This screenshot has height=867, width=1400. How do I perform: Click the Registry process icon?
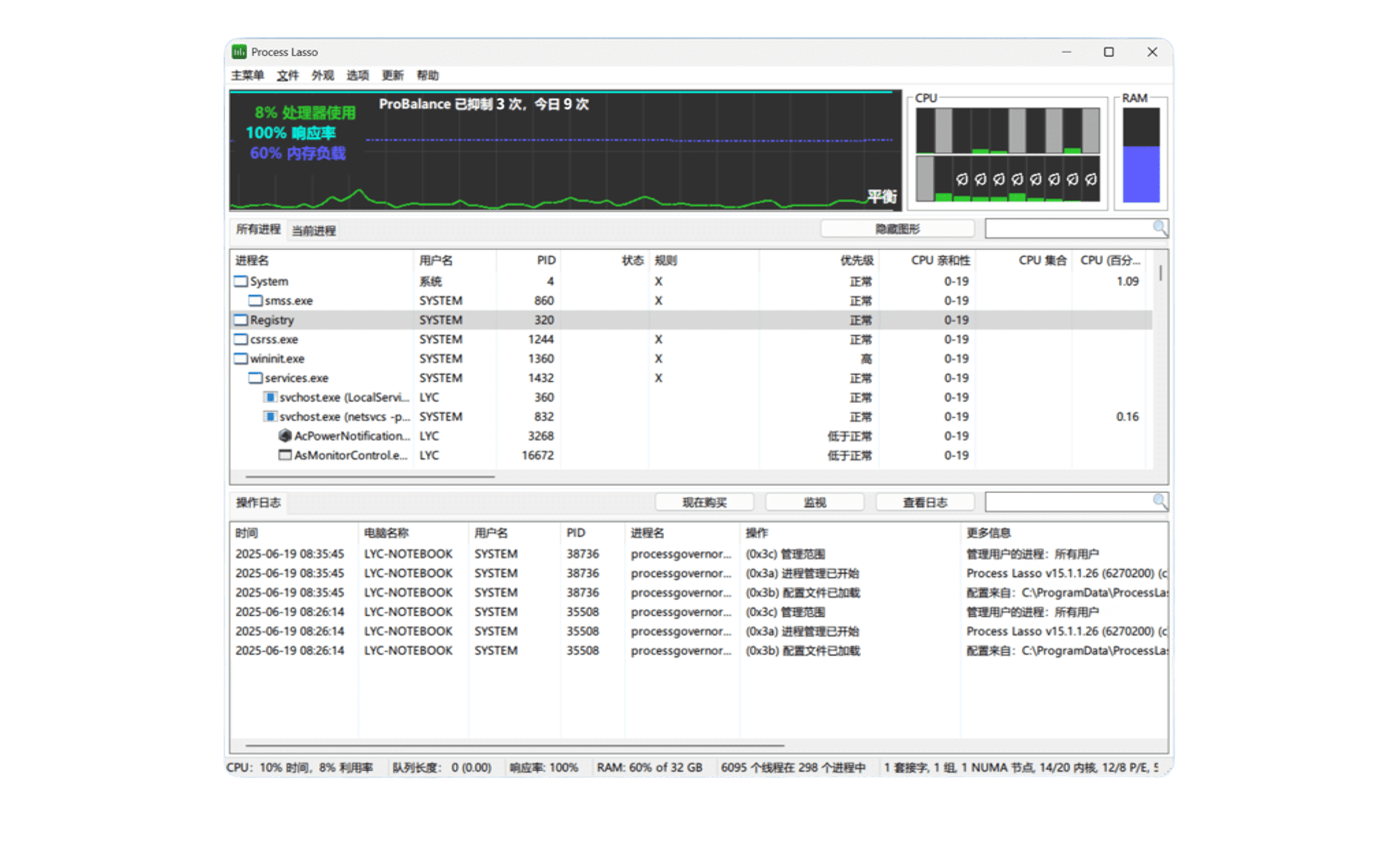[241, 320]
